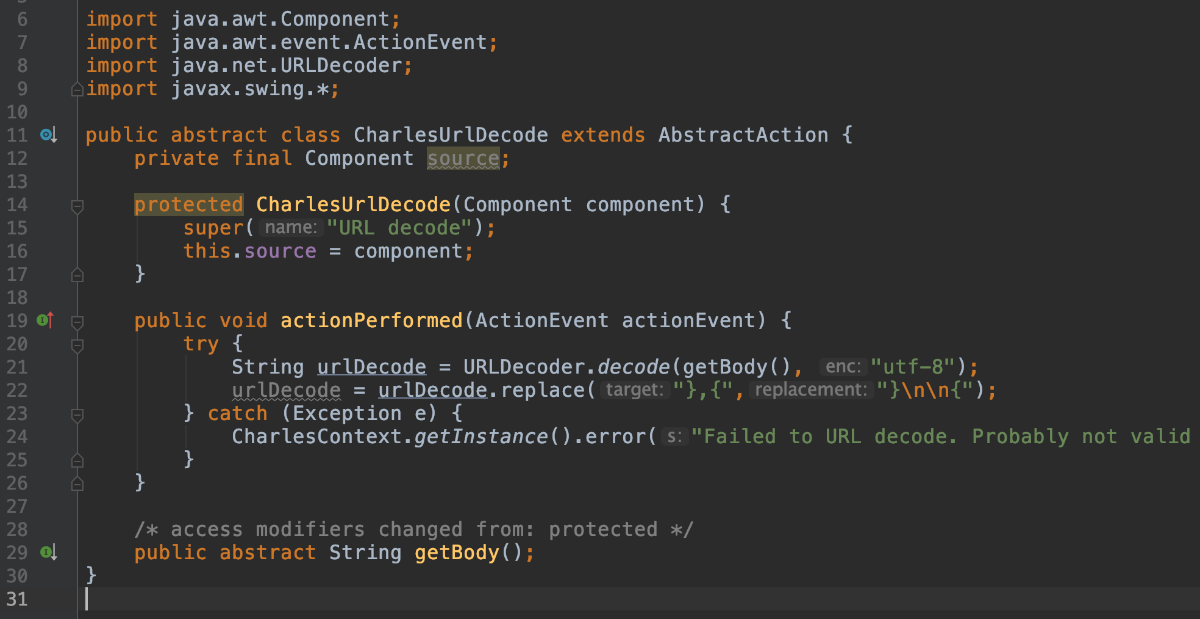1200x619 pixels.
Task: Click 'getBody()' call inside the decode arguments
Action: tap(738, 367)
